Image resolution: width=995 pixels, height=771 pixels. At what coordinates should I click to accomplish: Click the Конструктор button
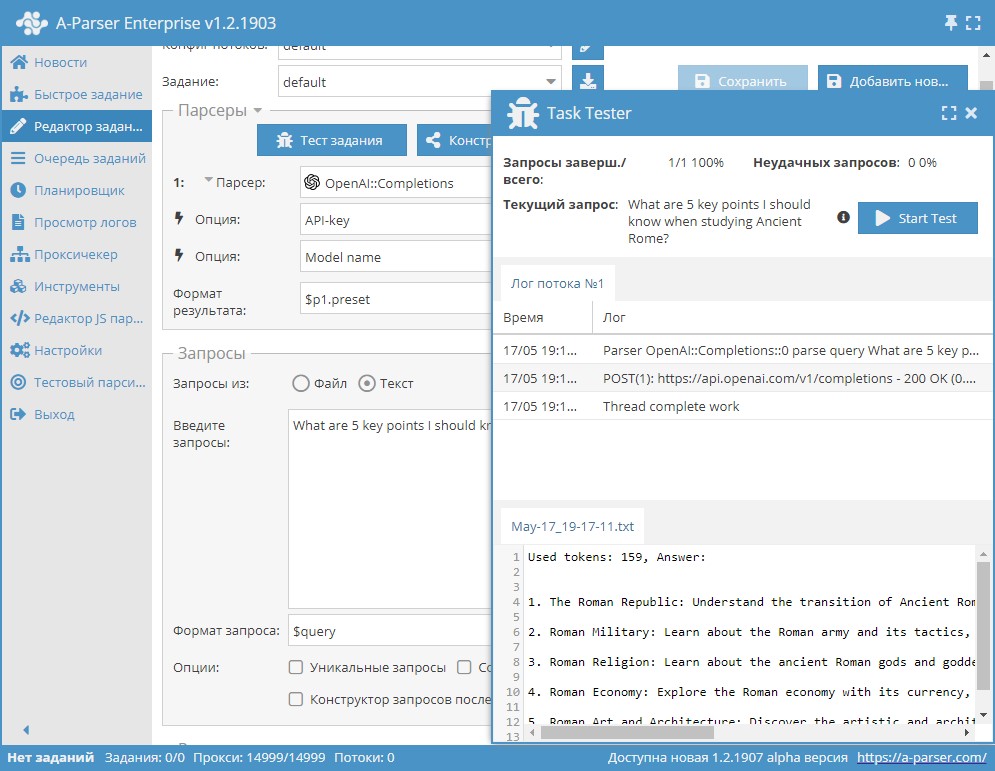tap(454, 140)
